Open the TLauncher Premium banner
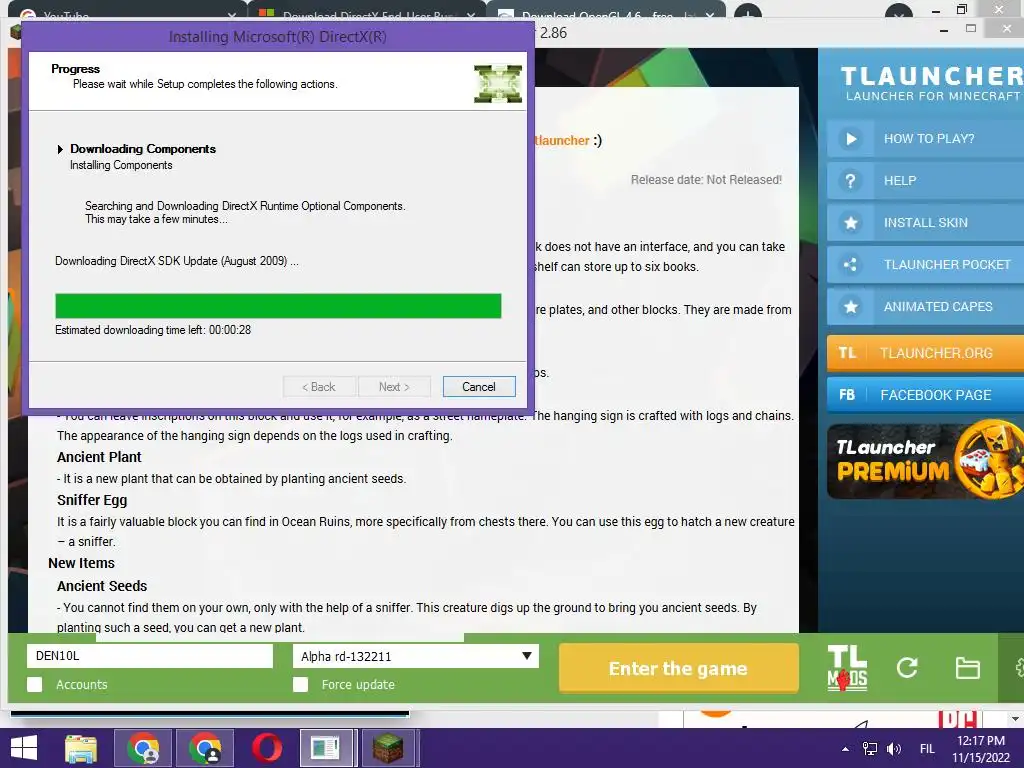Screen dimensions: 1024x768 click(925, 461)
